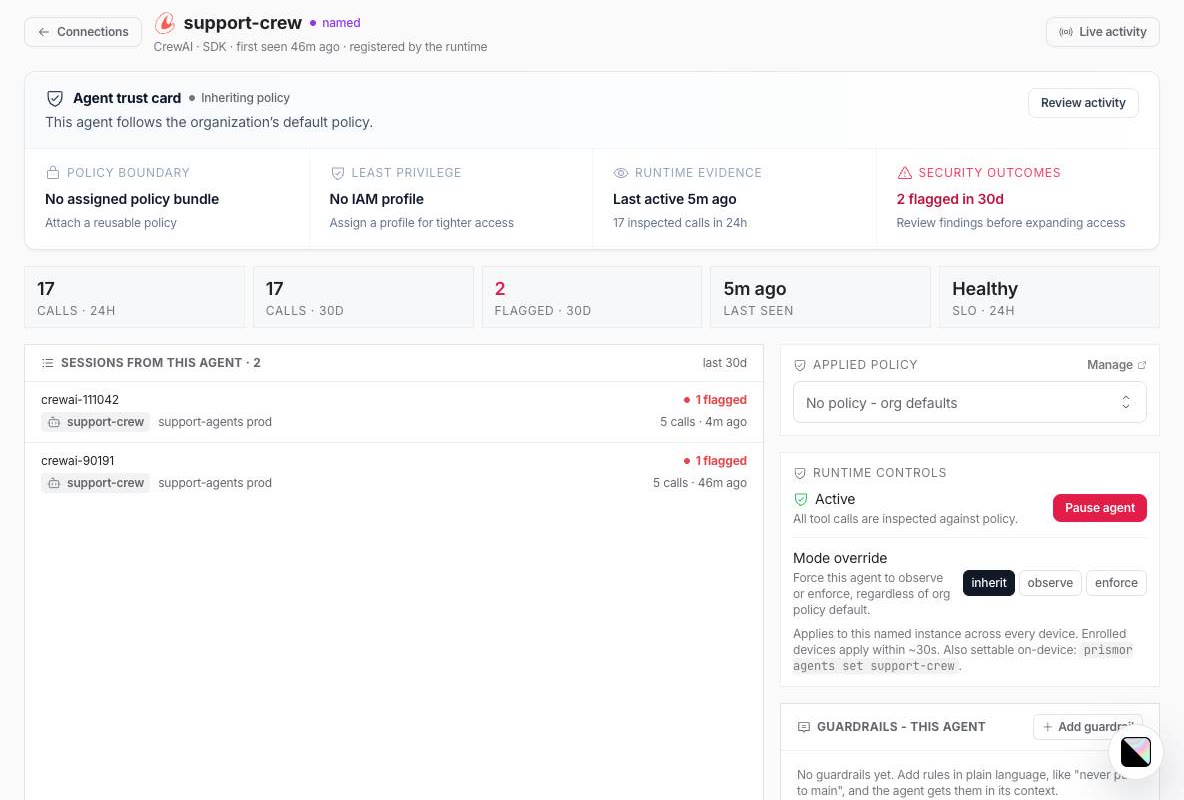1184x800 pixels.
Task: Click 'Inheriting policy' status label
Action: (x=239, y=98)
